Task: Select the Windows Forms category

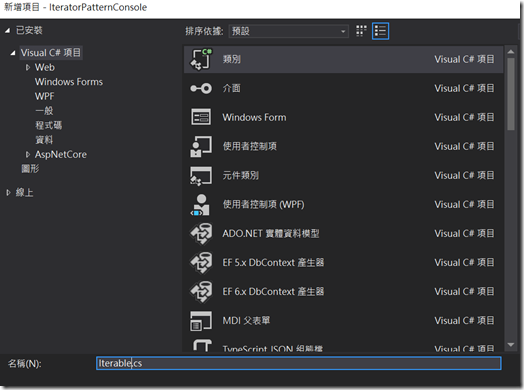Action: (x=69, y=82)
